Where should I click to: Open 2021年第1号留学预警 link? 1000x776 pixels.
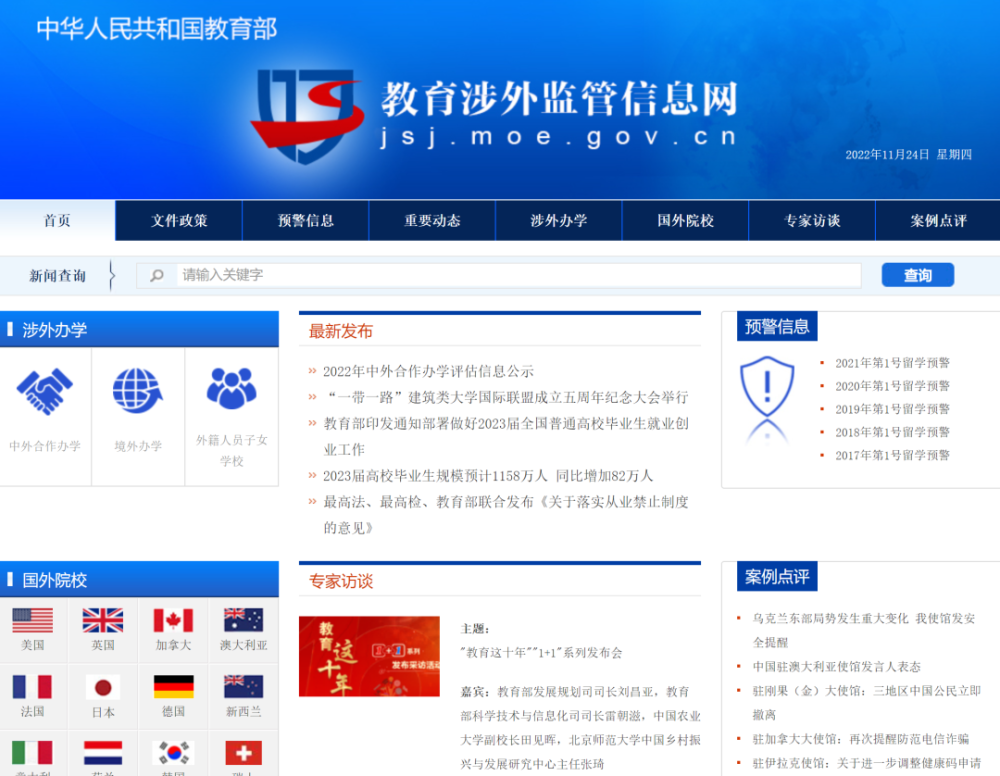pyautogui.click(x=892, y=363)
